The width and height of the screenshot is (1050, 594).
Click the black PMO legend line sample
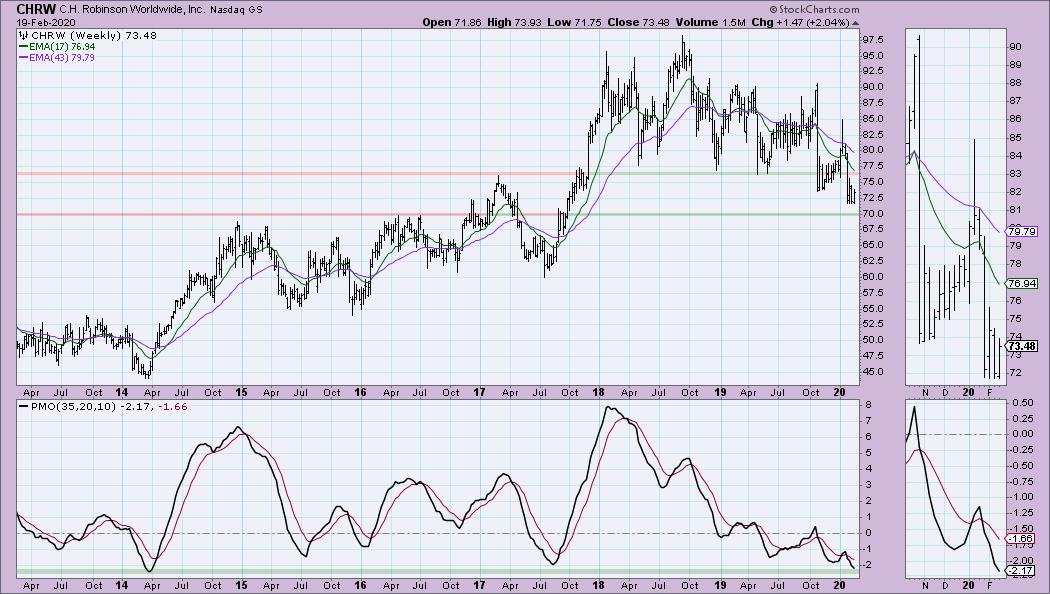tap(23, 406)
